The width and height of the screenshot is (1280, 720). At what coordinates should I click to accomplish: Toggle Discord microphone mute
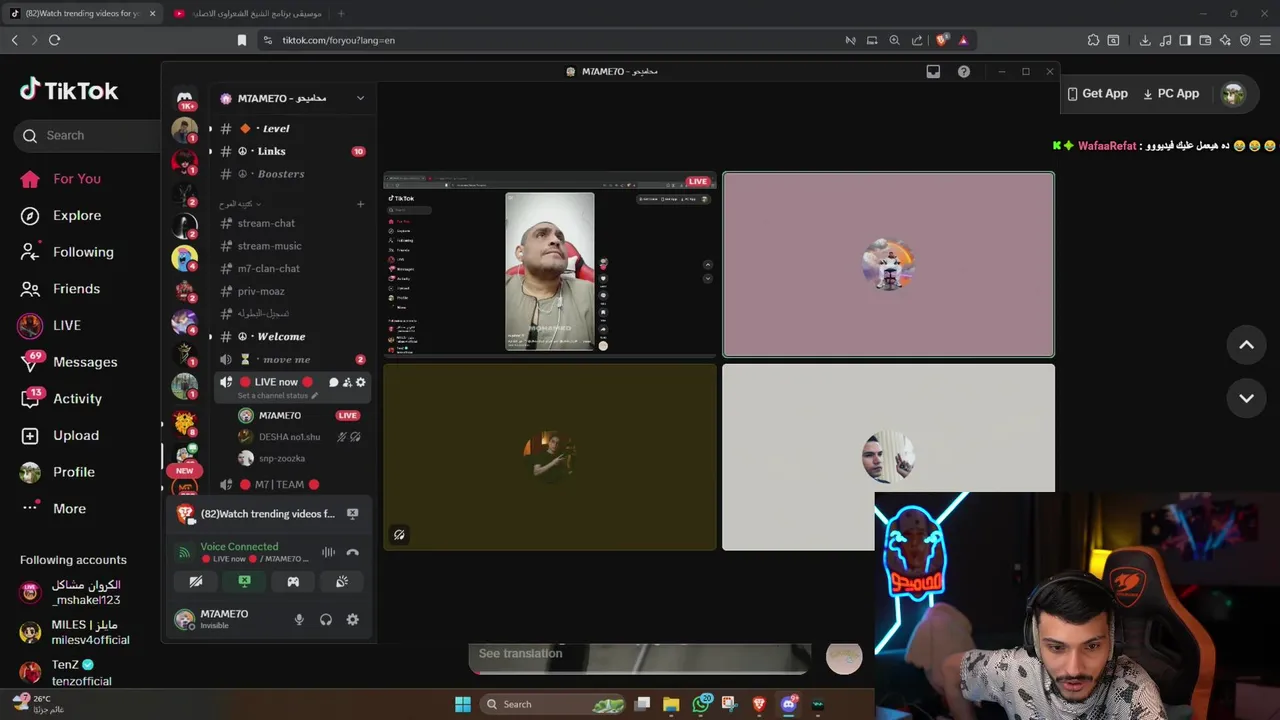[x=299, y=620]
